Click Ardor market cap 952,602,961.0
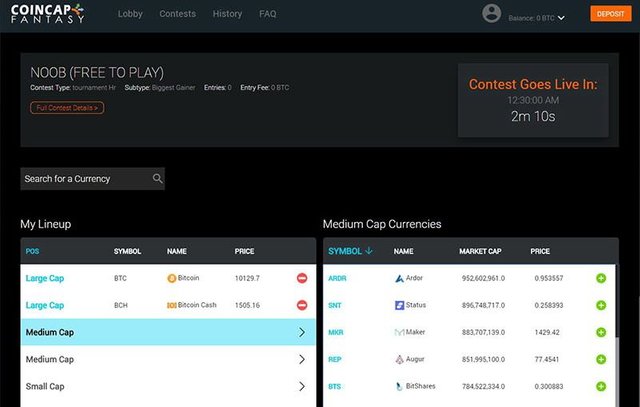640x407 pixels. (x=483, y=278)
